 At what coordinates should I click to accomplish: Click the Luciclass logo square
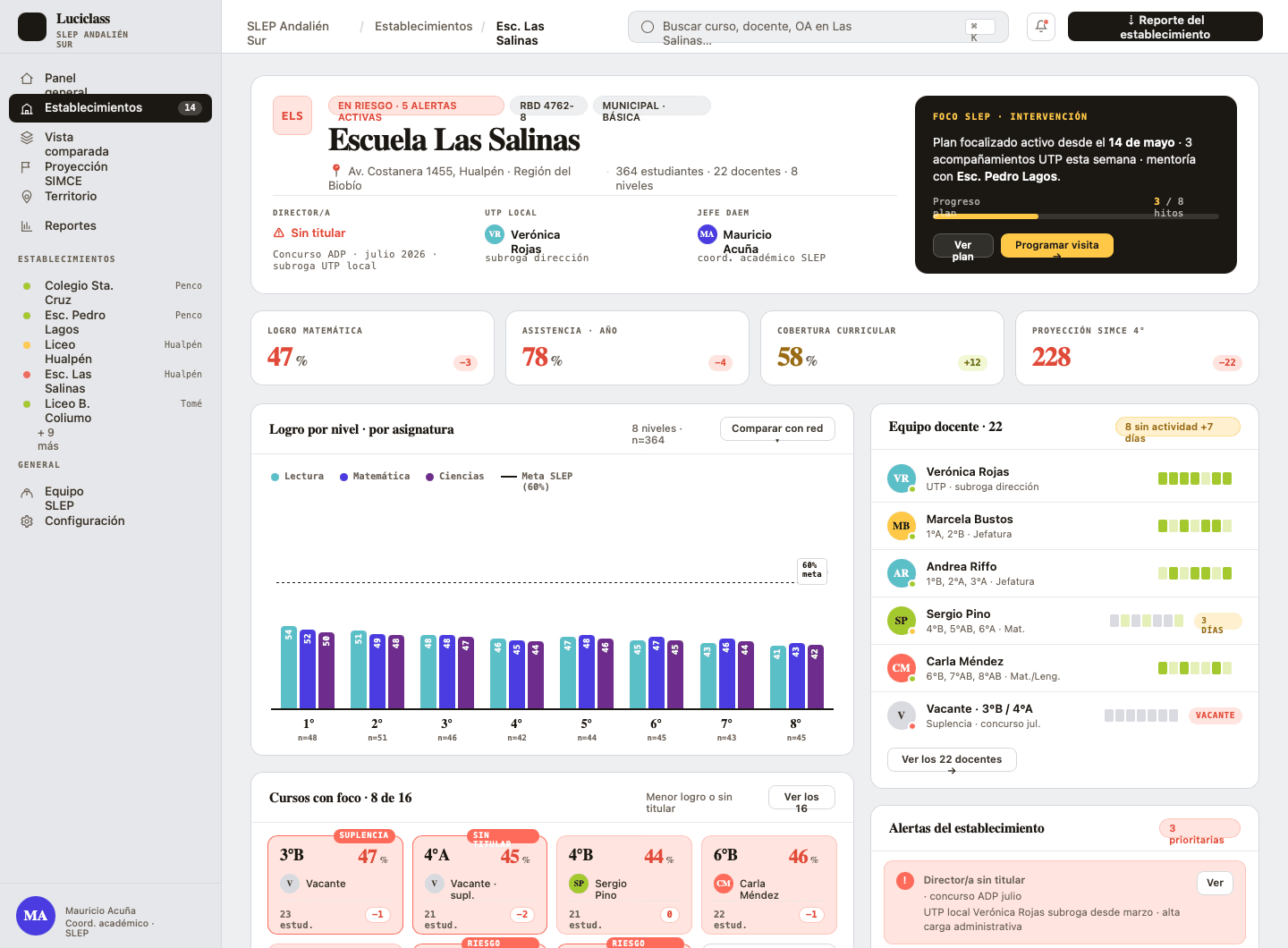click(x=32, y=27)
